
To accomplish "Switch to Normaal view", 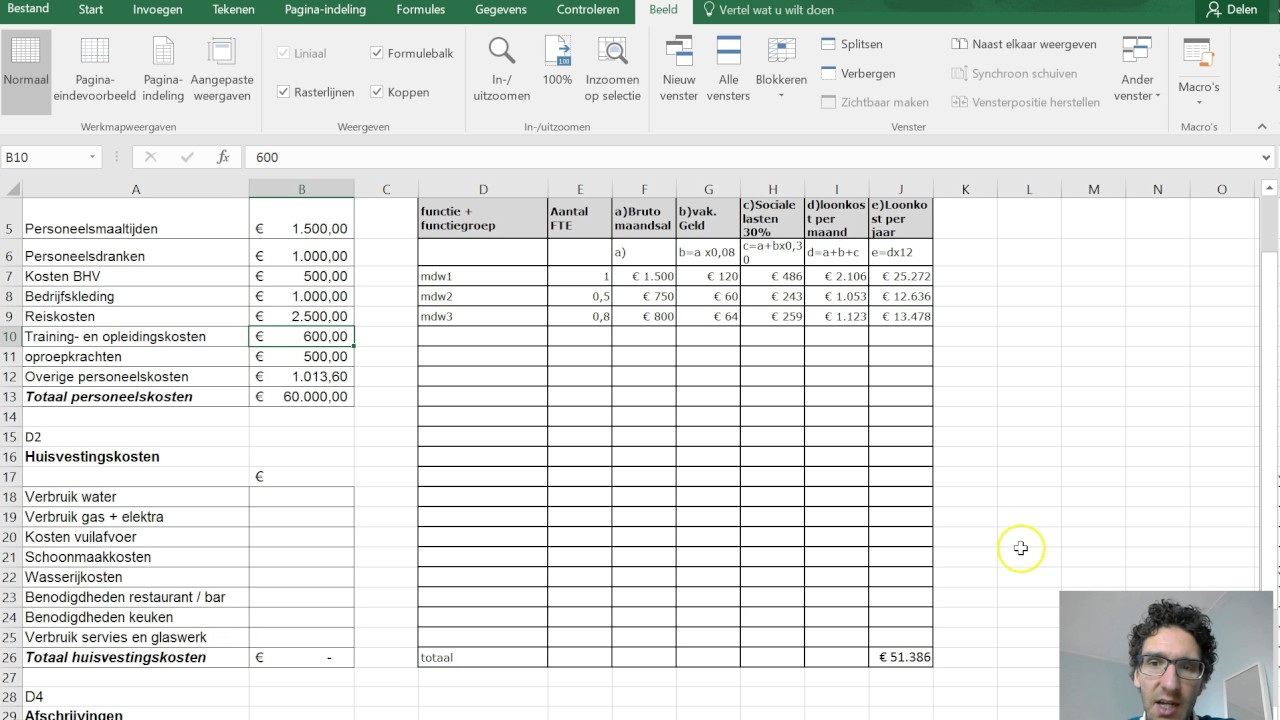I will [x=26, y=70].
